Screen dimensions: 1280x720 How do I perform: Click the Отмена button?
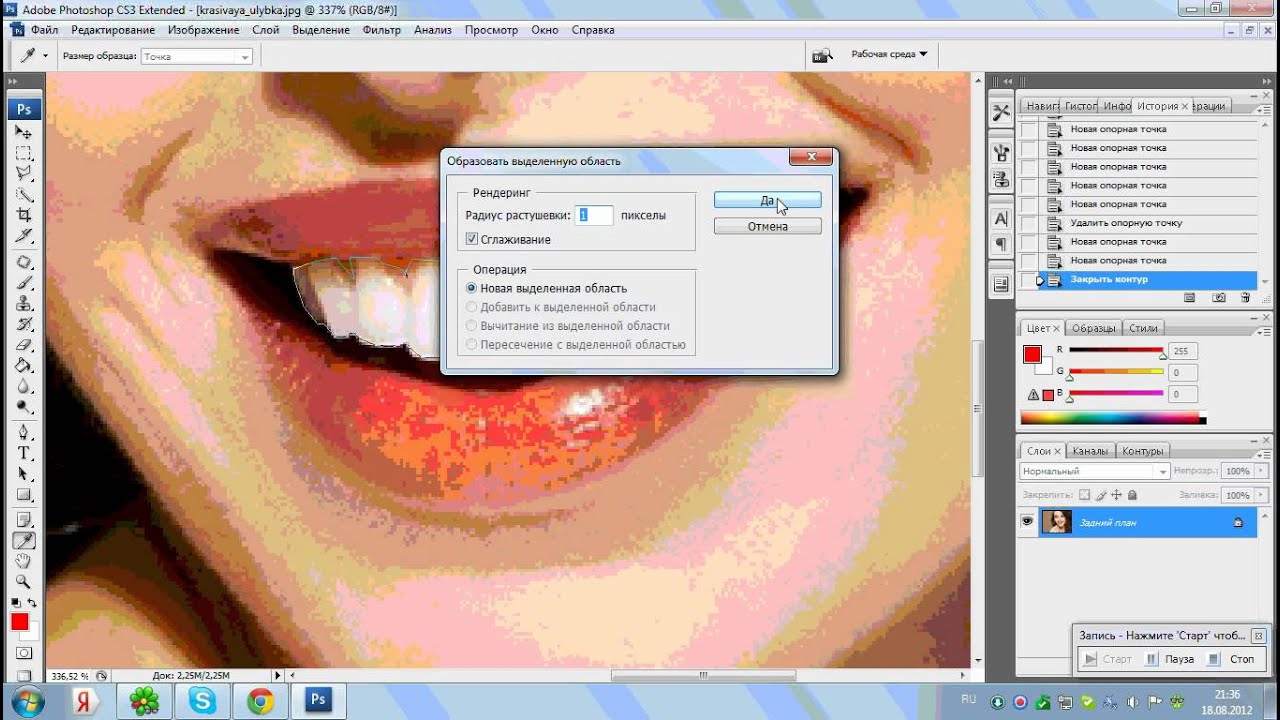(767, 226)
